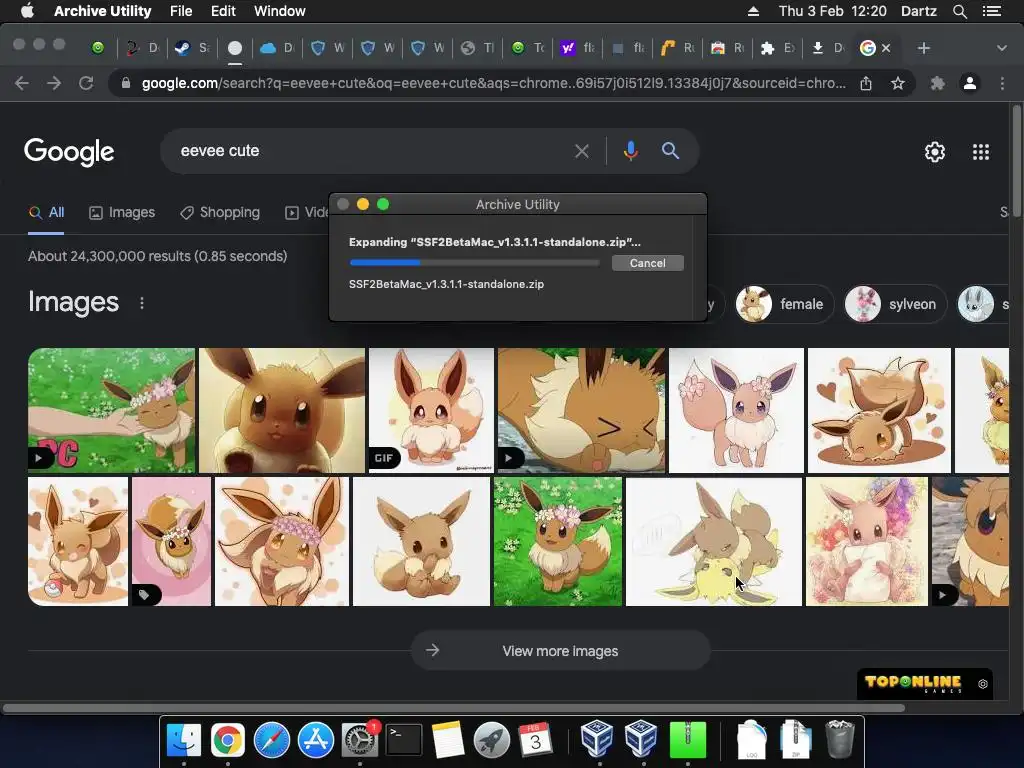Screen dimensions: 1024x768
Task: Start voice search with microphone icon
Action: 630,151
